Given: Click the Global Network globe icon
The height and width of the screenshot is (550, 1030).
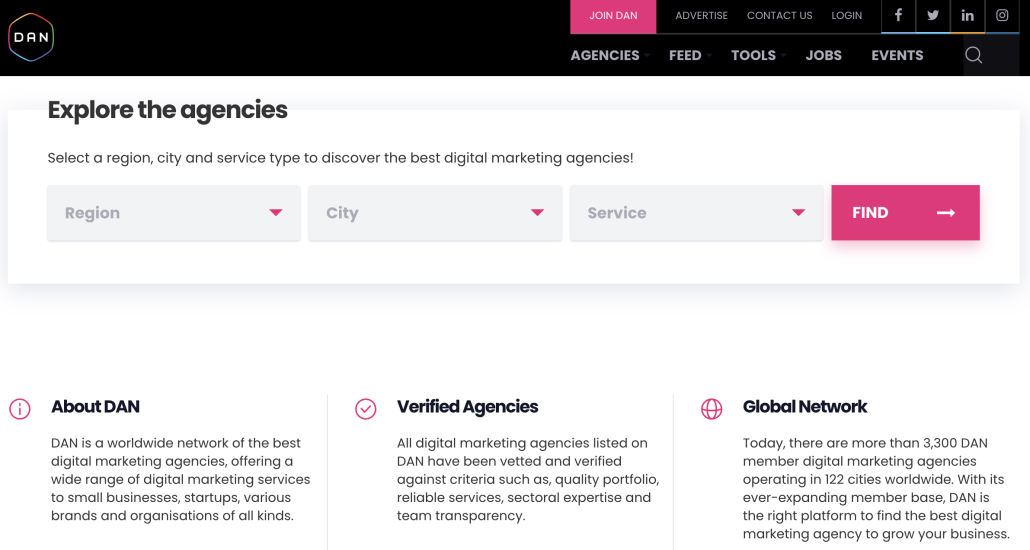Looking at the screenshot, I should coord(712,408).
